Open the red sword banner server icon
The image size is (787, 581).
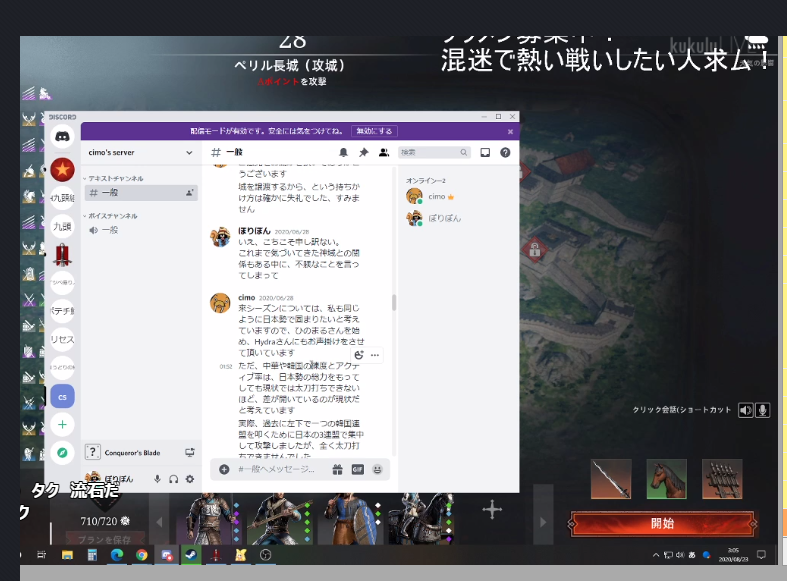(62, 255)
